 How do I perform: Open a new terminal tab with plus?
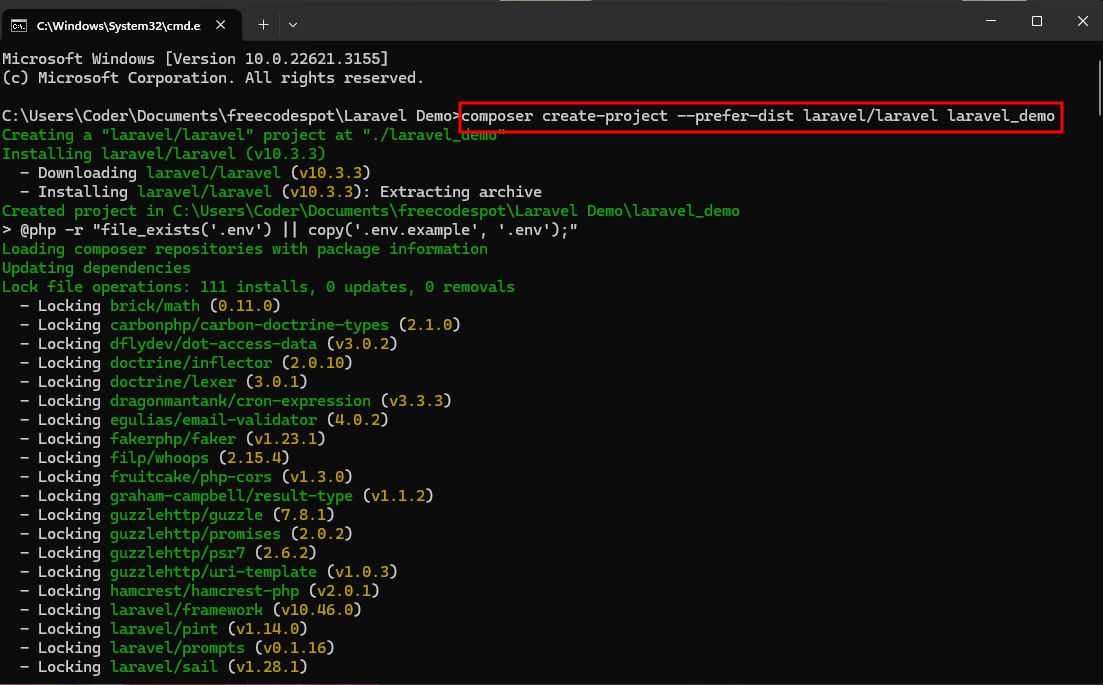click(263, 25)
